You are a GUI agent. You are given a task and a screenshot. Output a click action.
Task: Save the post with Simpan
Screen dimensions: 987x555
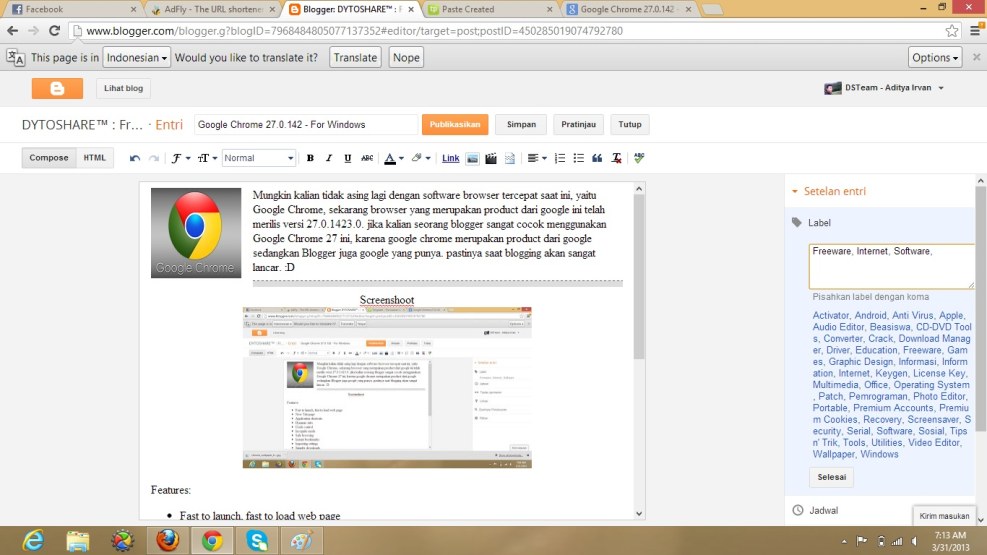coord(521,125)
